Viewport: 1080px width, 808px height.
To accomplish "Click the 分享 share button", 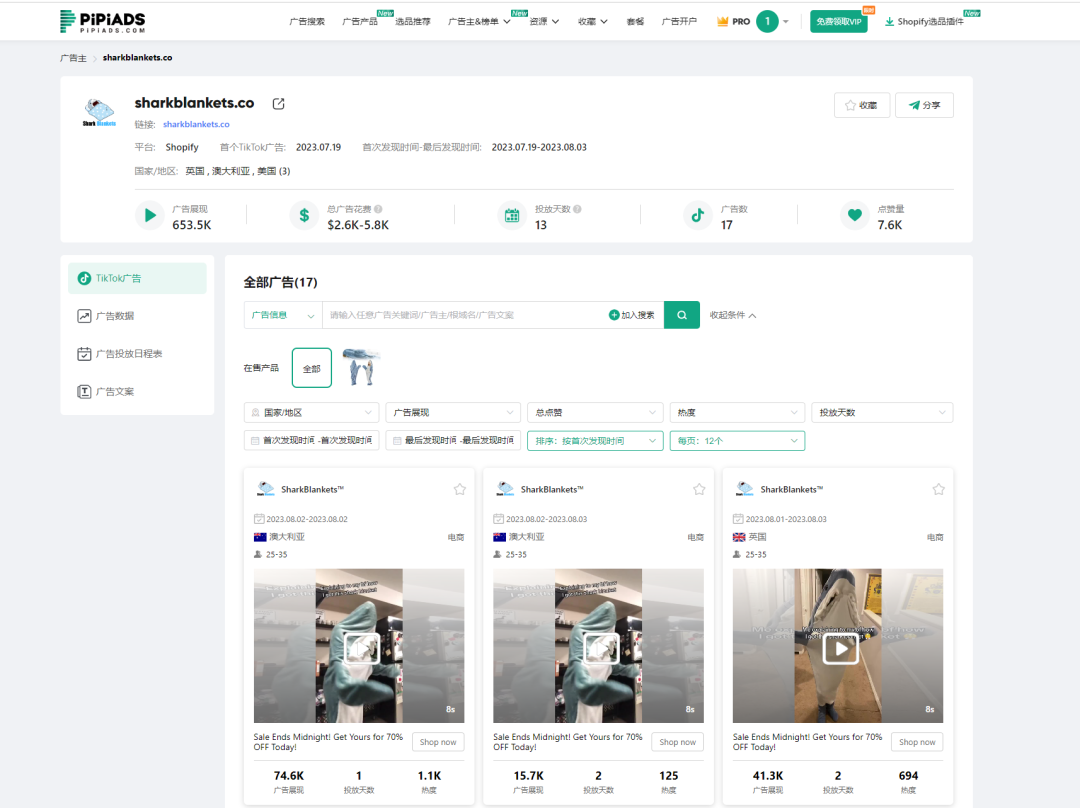I will (924, 105).
